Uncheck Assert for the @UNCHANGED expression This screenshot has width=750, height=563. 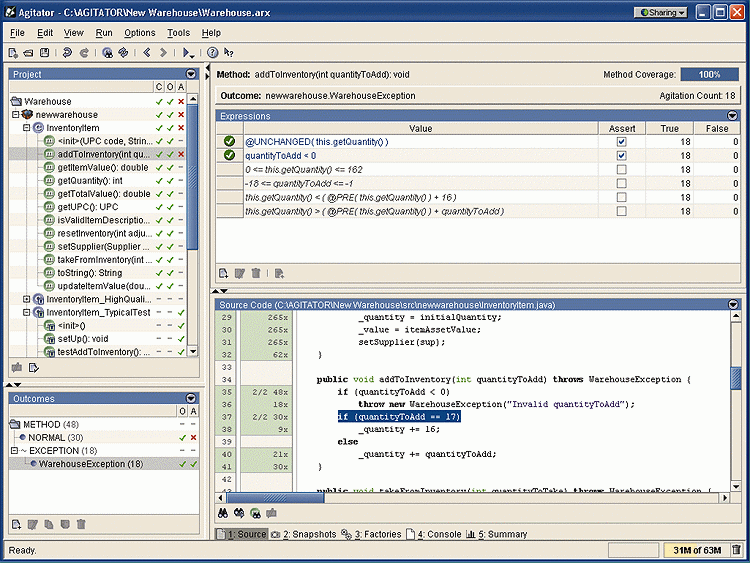621,142
